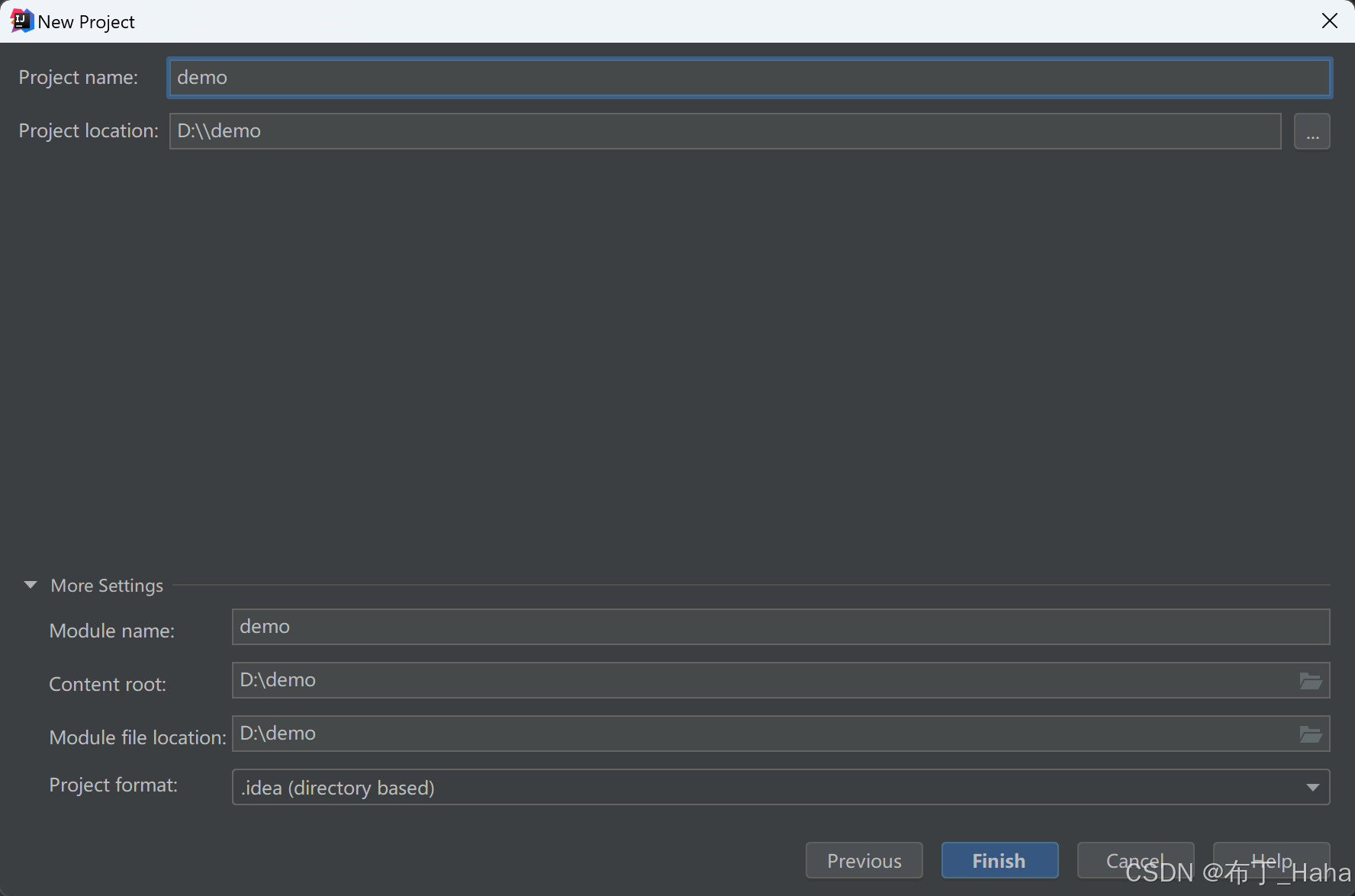Collapse the More Settings section
Viewport: 1355px width, 896px height.
[x=31, y=585]
